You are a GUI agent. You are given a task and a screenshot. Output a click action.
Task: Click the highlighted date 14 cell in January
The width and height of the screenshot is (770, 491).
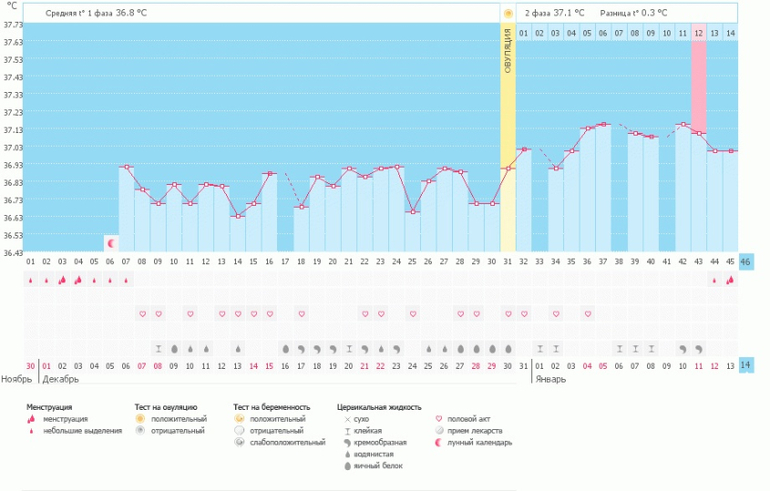click(x=745, y=365)
